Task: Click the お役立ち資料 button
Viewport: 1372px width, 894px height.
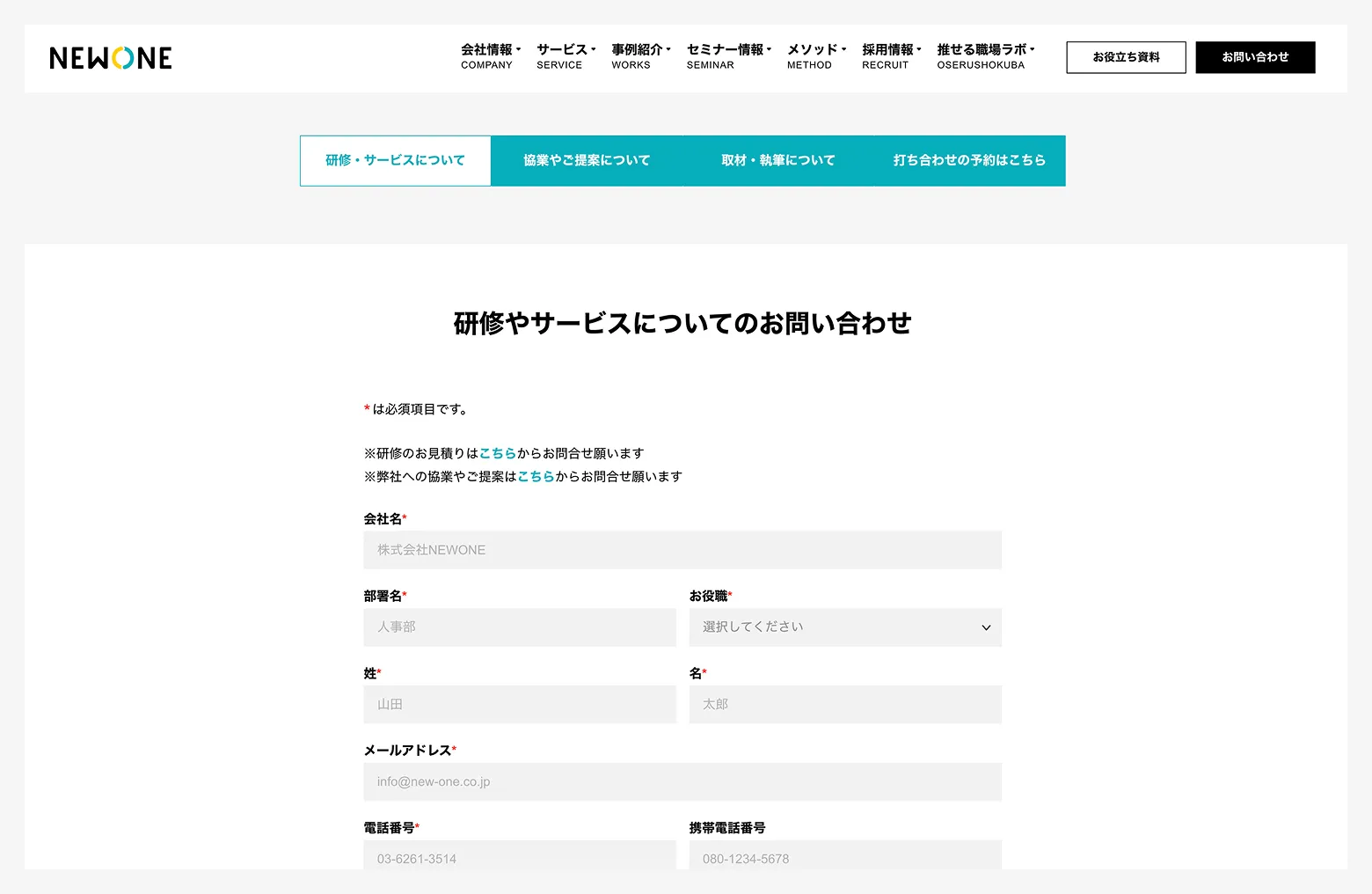Action: coord(1126,57)
